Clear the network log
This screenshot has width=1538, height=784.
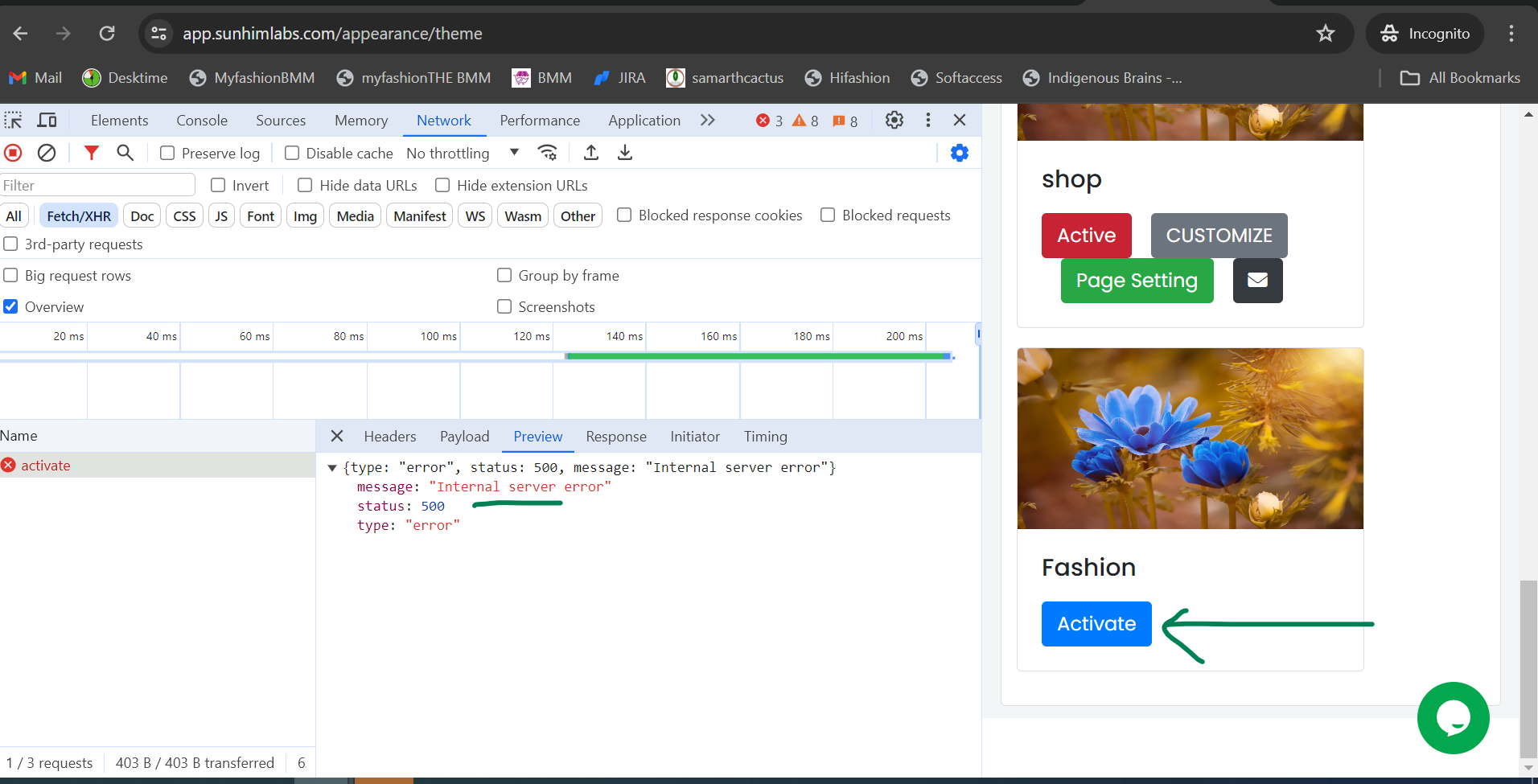[x=47, y=153]
